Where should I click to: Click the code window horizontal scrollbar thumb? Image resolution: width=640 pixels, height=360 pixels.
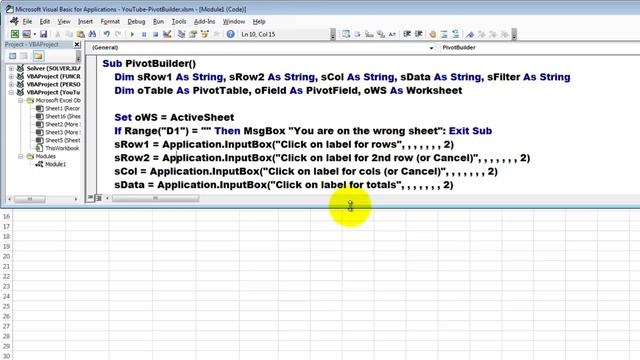click(156, 198)
